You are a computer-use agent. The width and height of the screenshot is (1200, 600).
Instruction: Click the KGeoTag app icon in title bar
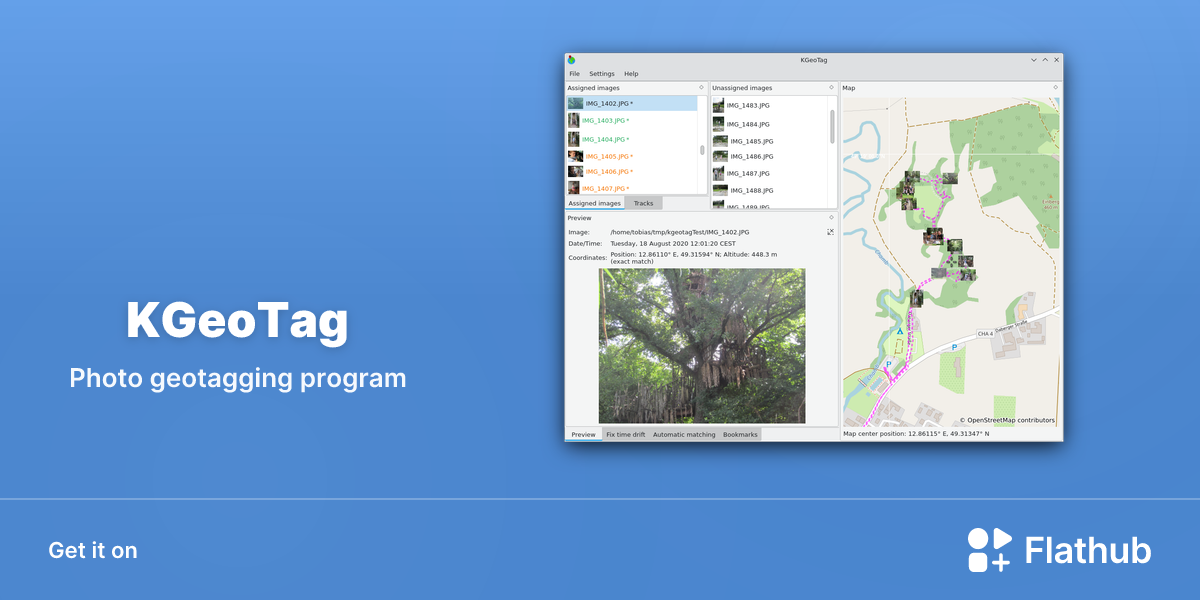point(571,60)
